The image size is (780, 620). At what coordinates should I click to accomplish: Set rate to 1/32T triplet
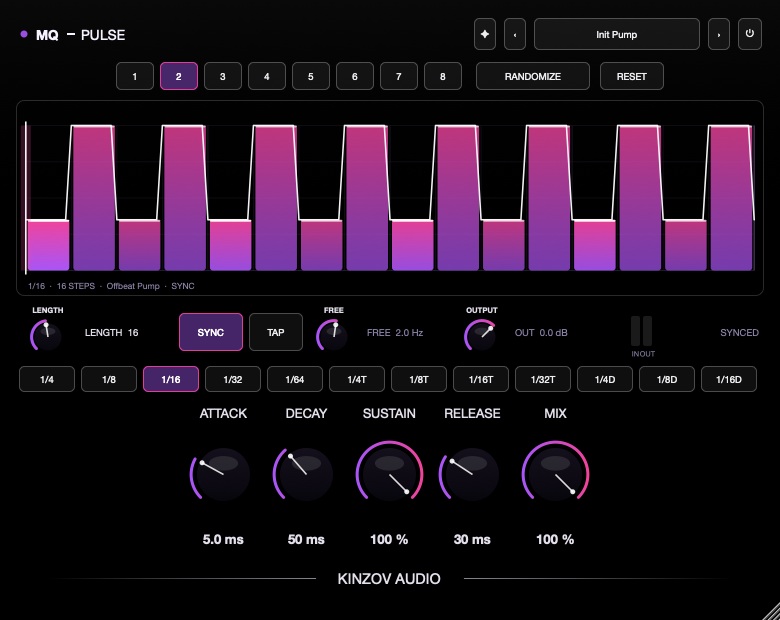point(543,379)
